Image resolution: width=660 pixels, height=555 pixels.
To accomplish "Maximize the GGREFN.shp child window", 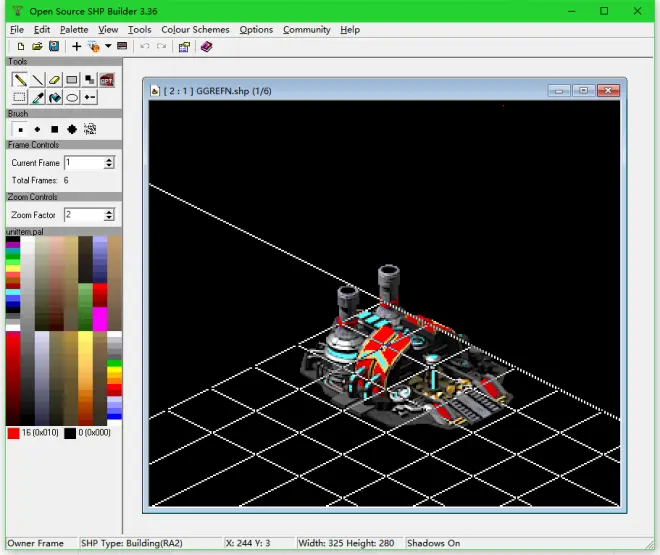I will [583, 90].
